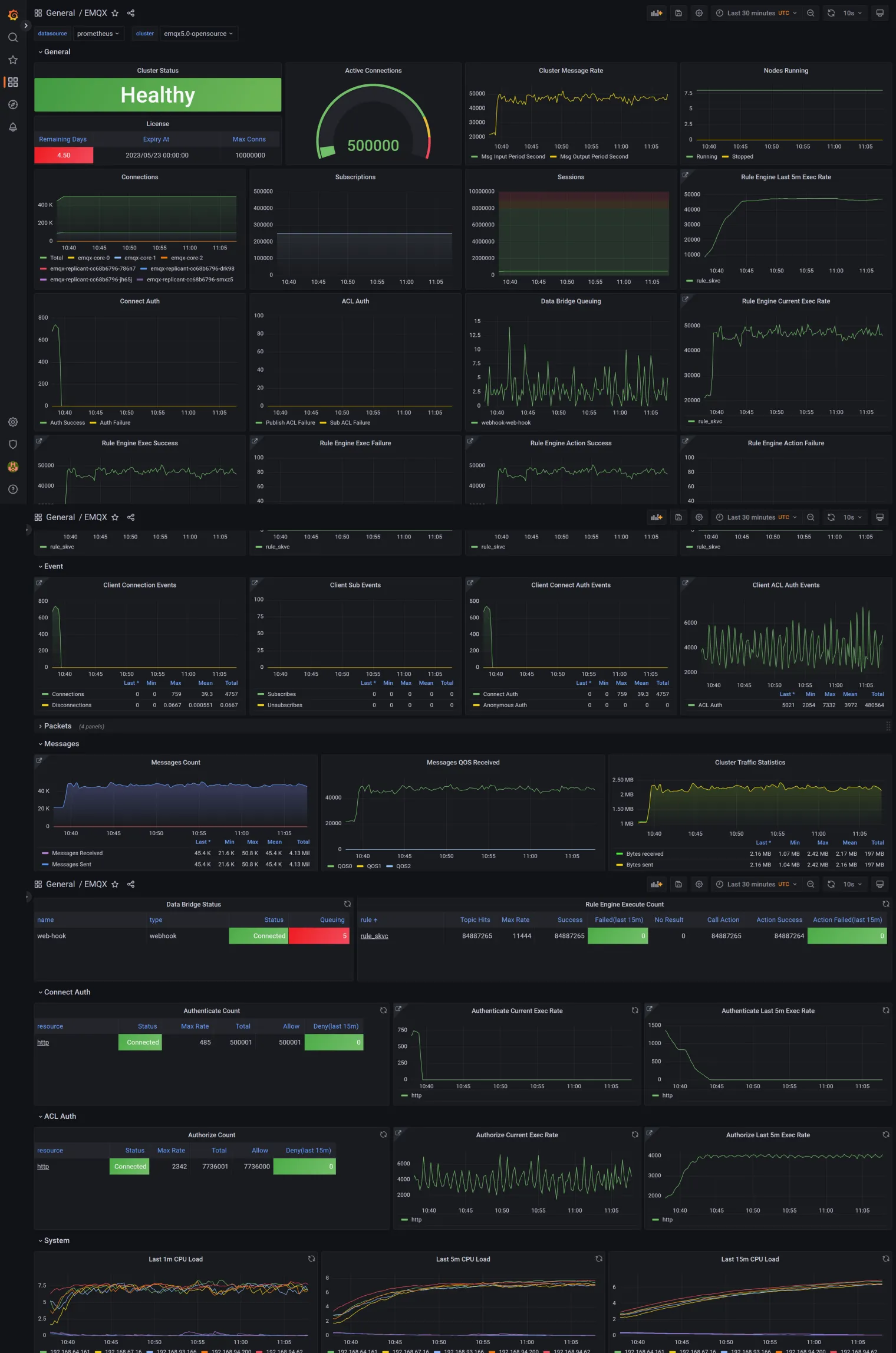896x1353 pixels.
Task: Click the Rule Engine Execute Count refresh-arrows icon
Action: click(885, 904)
